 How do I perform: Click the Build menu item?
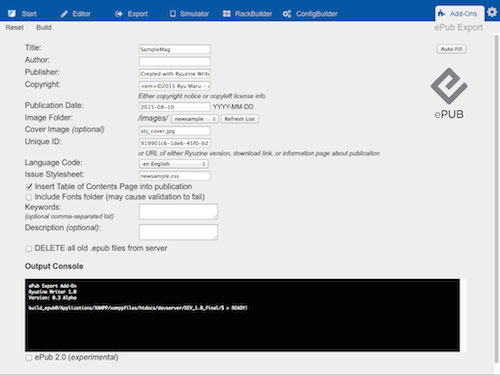44,28
